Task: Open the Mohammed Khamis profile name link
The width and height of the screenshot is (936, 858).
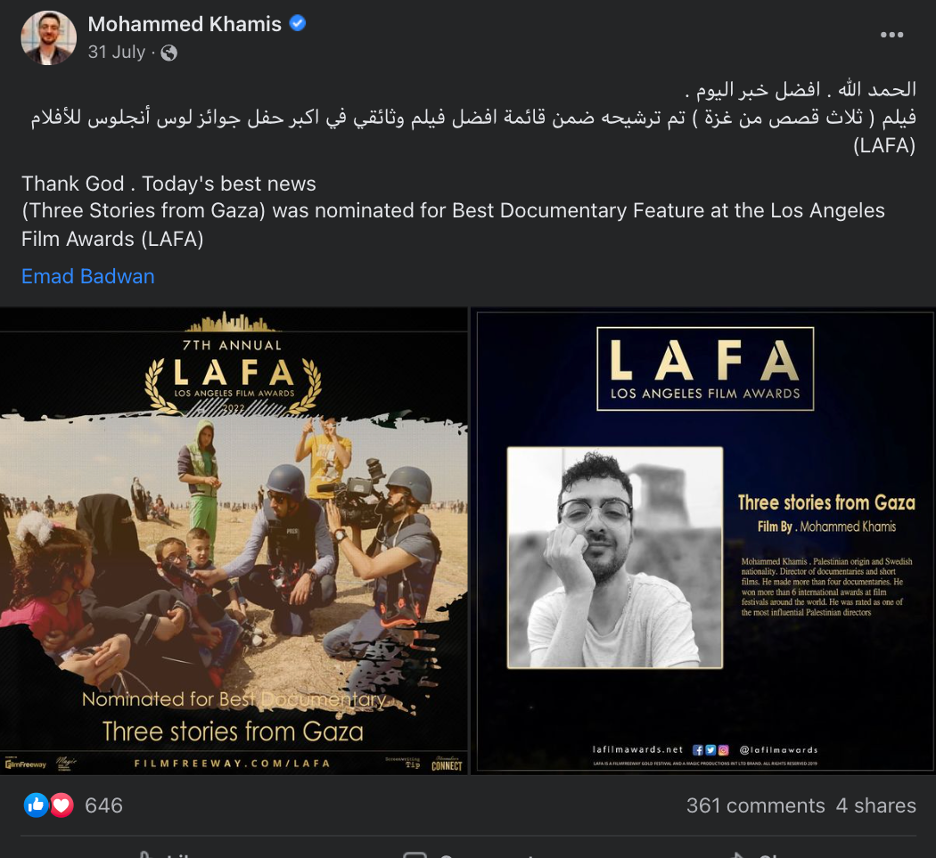Action: pos(184,24)
